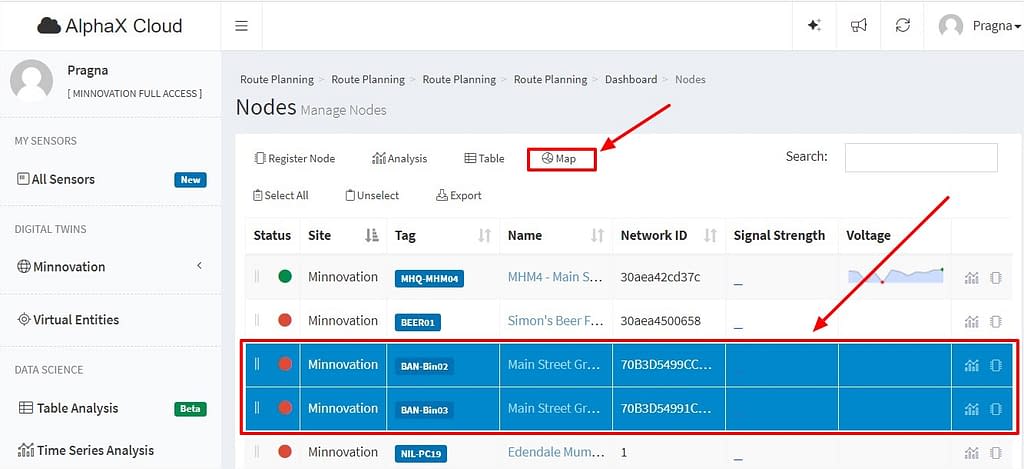Click network ID 30aea4500658
Screen dimensions: 1024x469
point(660,321)
